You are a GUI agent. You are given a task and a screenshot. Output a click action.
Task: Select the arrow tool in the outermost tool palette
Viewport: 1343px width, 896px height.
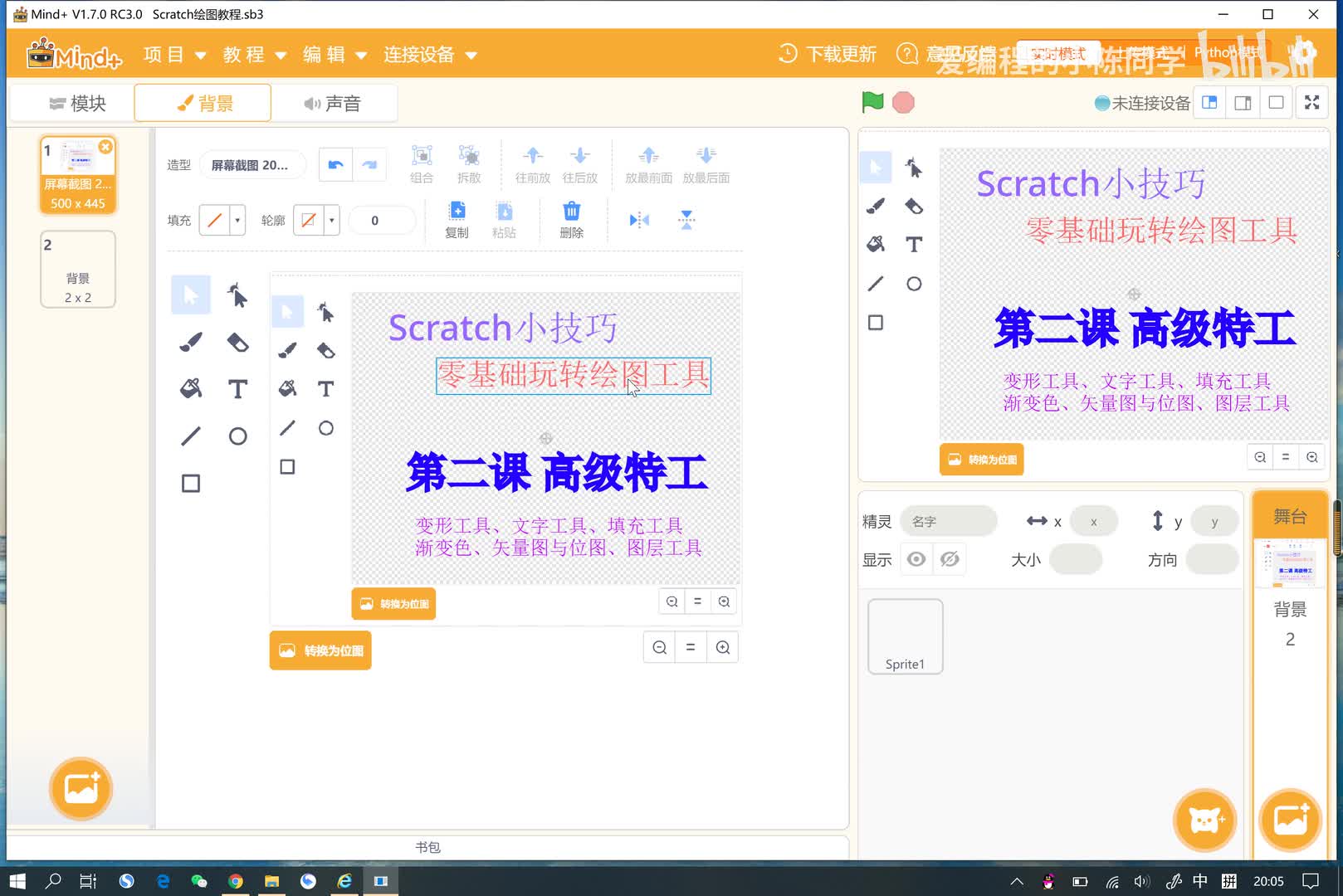pyautogui.click(x=191, y=295)
